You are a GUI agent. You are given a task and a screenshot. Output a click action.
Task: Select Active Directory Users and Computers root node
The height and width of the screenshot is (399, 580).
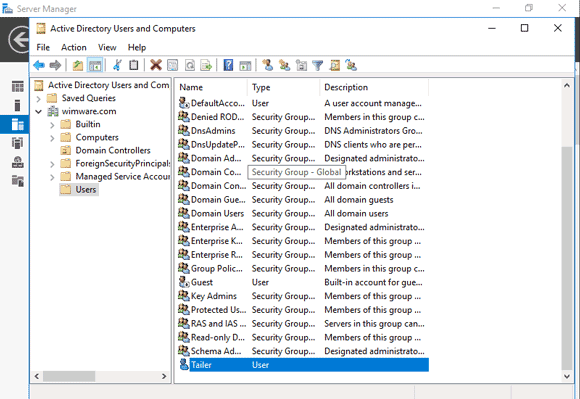[x=108, y=85]
